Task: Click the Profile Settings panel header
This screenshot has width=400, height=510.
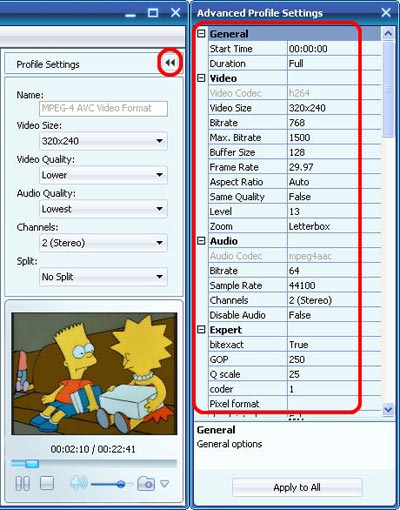Action: pyautogui.click(x=94, y=64)
